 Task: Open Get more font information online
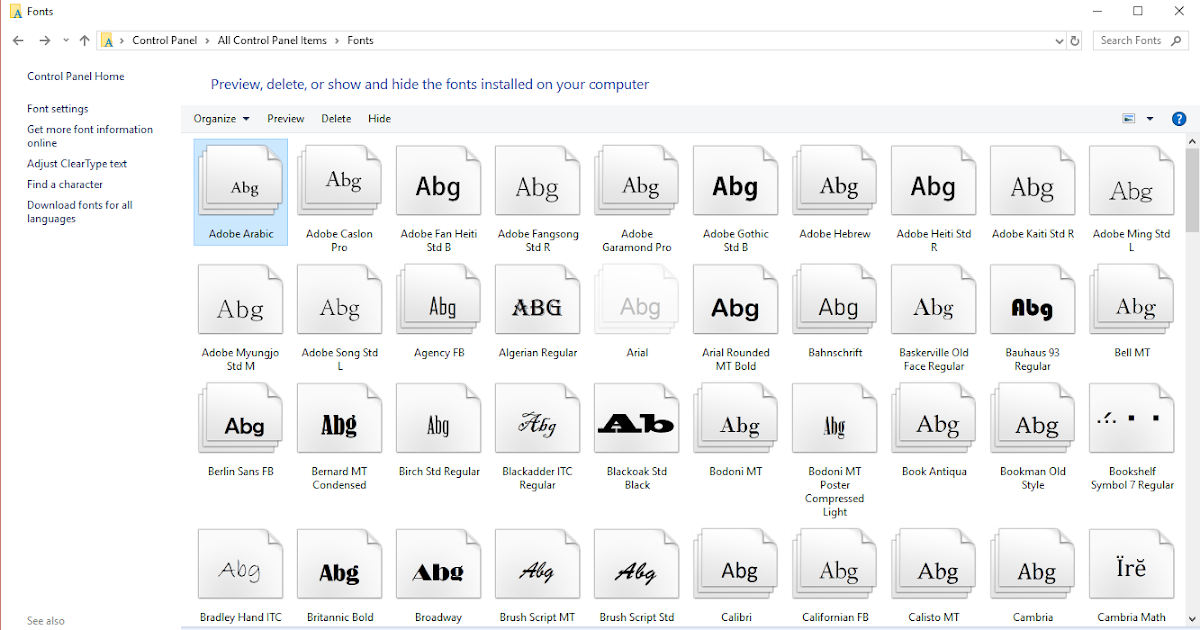click(x=90, y=136)
